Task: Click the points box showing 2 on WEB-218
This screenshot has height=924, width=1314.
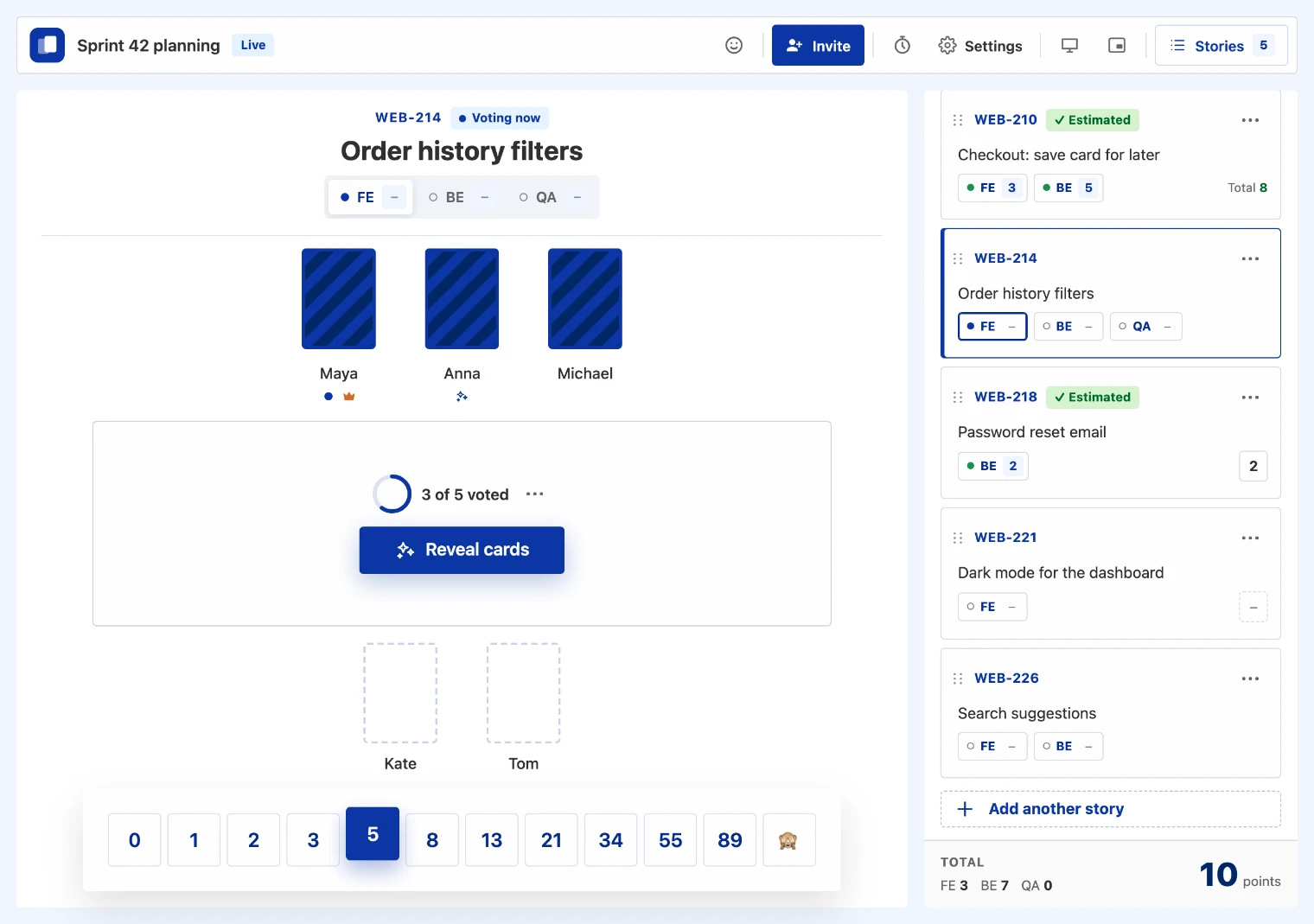Action: (x=1253, y=466)
